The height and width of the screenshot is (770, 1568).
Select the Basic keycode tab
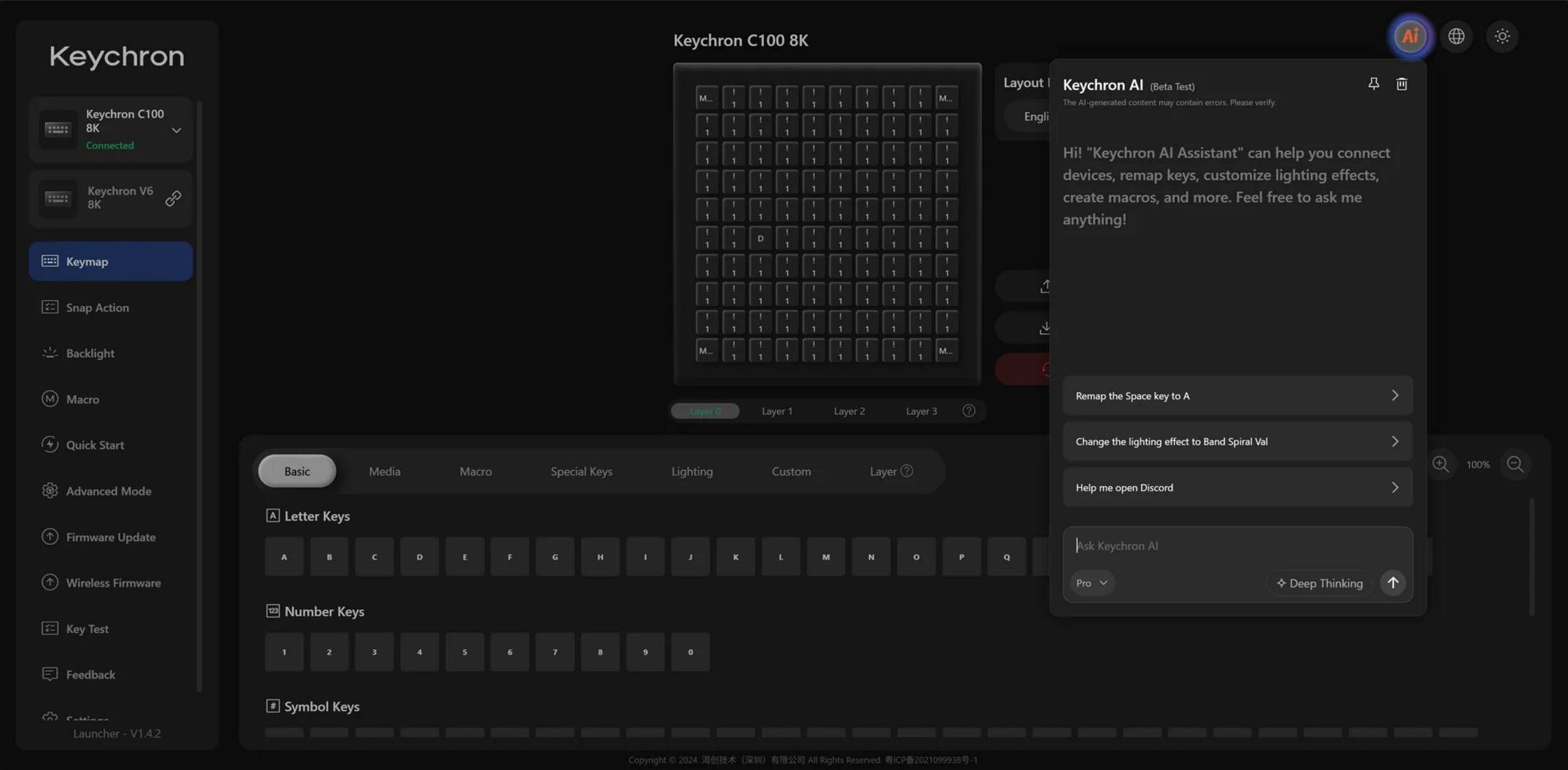click(x=297, y=471)
